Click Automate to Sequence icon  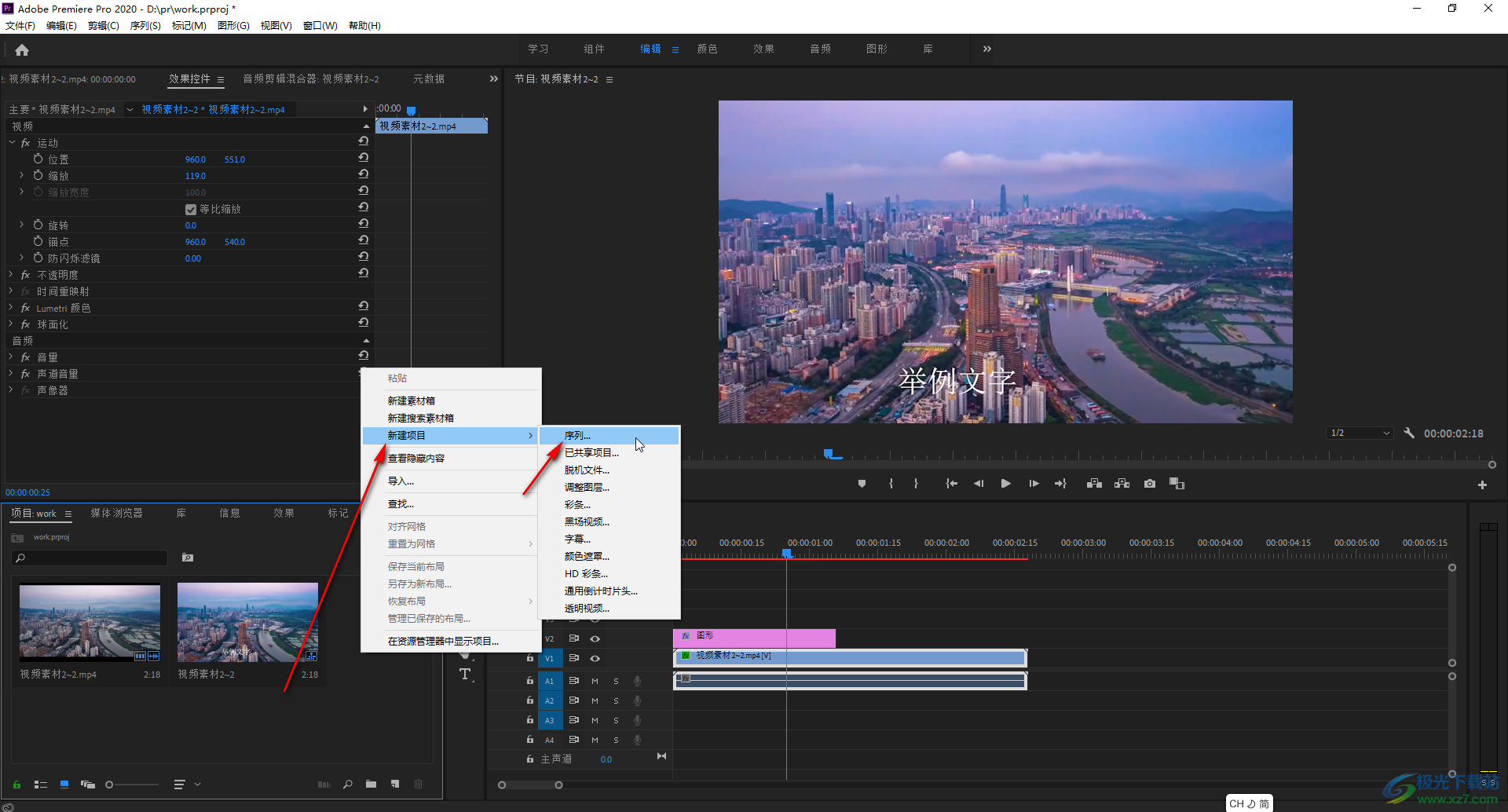coord(324,784)
